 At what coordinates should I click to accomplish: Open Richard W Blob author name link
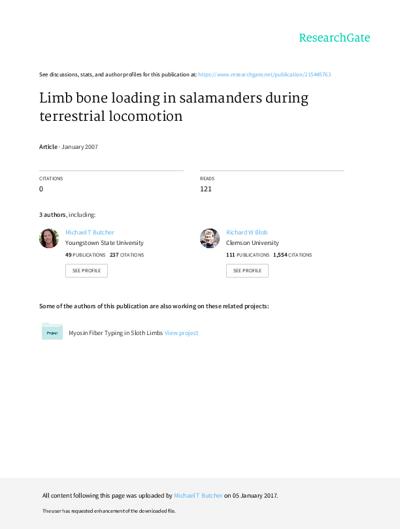pos(247,232)
